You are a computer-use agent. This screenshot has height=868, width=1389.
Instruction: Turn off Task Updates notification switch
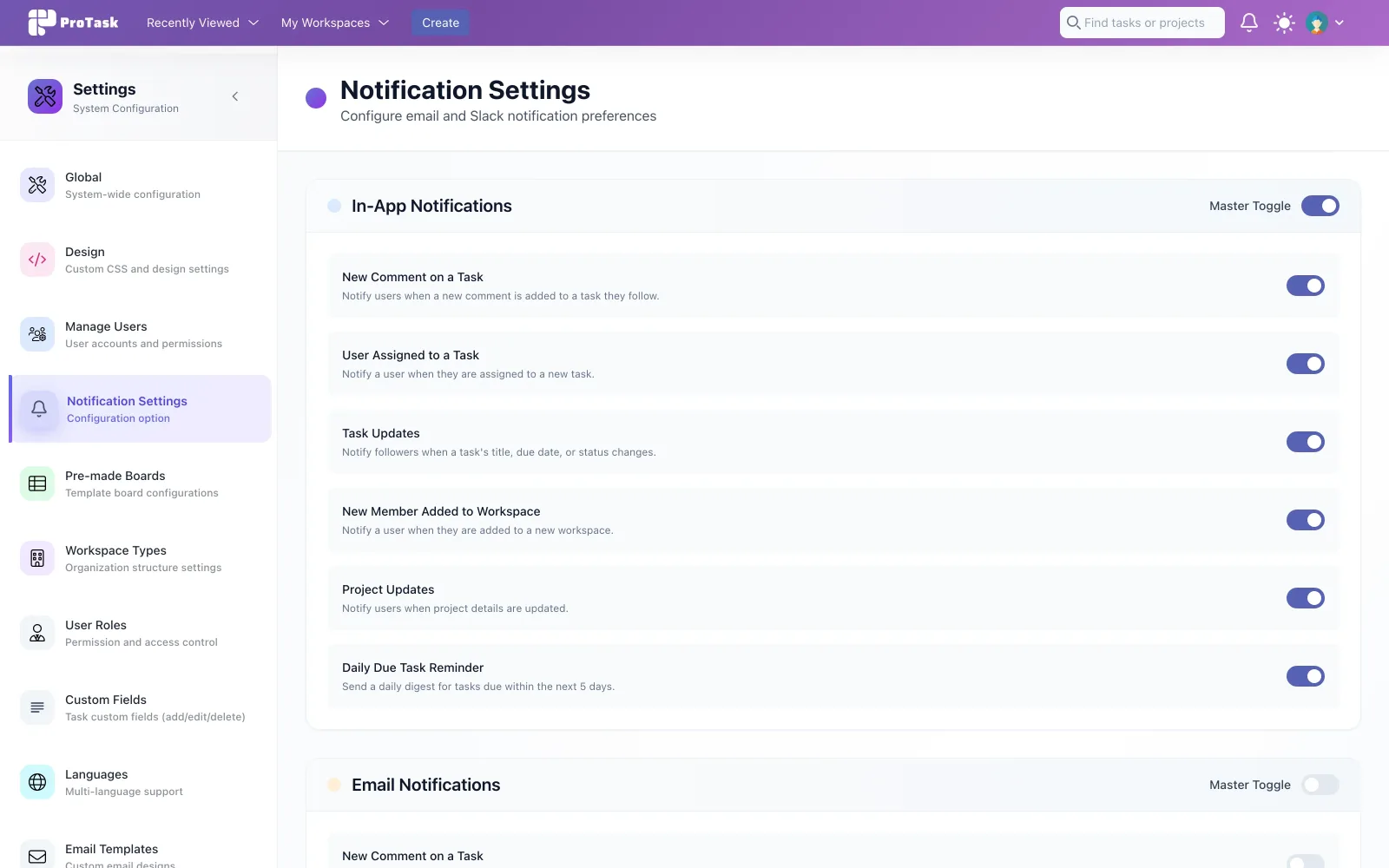(1305, 442)
